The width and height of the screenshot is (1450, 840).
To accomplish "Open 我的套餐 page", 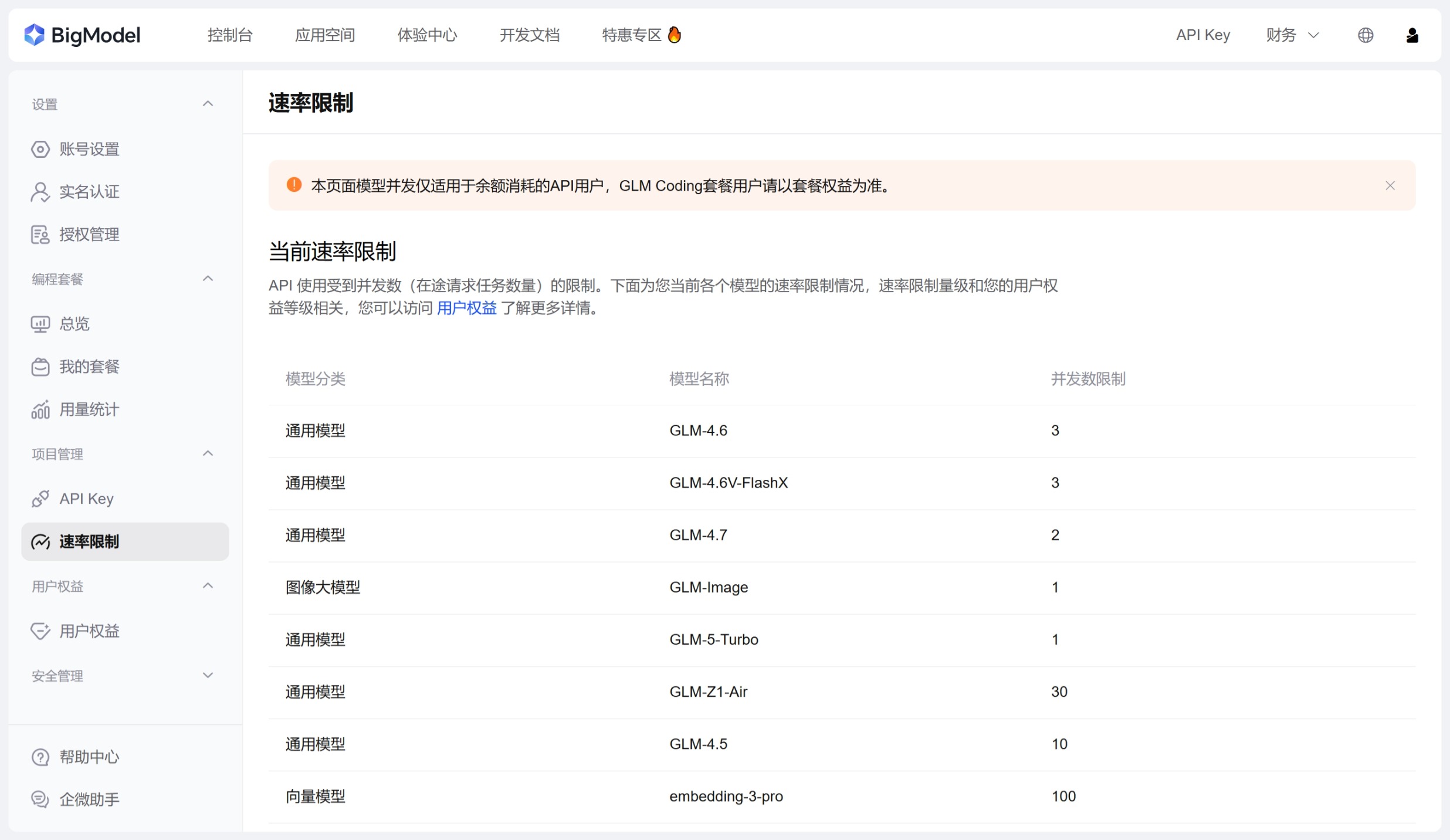I will click(x=89, y=366).
